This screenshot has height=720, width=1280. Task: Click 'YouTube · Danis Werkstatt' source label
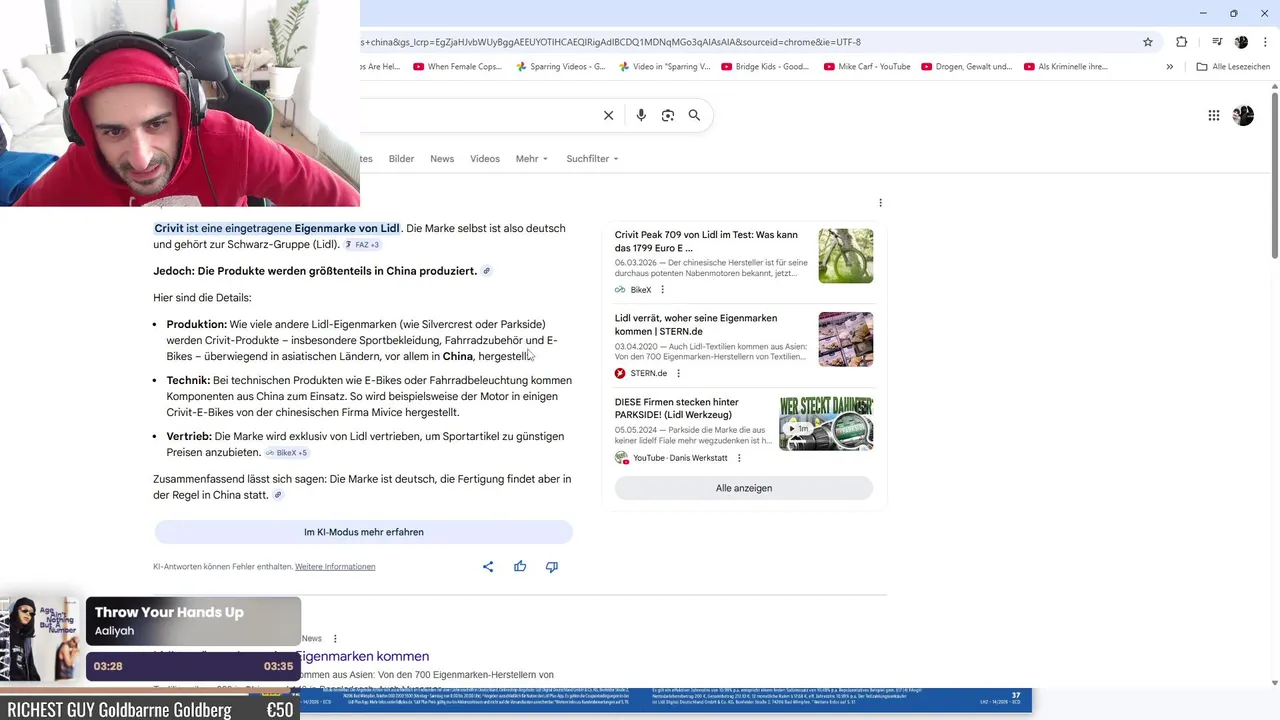click(x=681, y=458)
